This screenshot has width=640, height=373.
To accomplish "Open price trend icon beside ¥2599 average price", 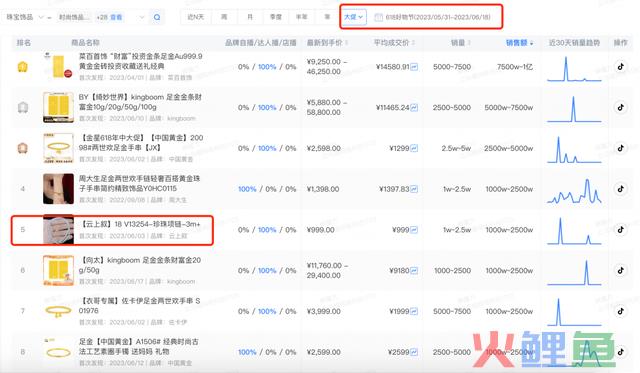I will [x=414, y=353].
